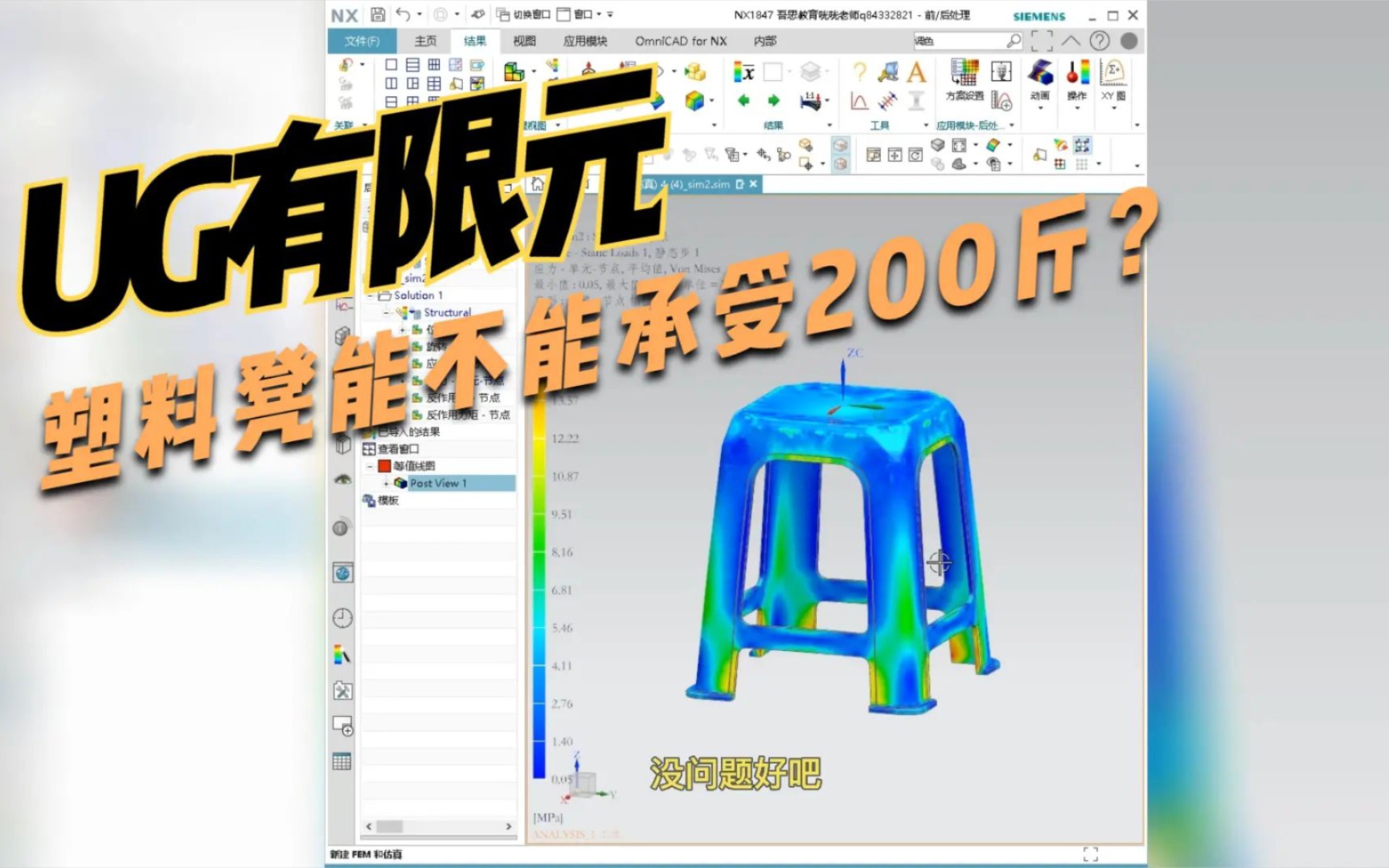Click the Save icon in the title bar

pyautogui.click(x=377, y=14)
